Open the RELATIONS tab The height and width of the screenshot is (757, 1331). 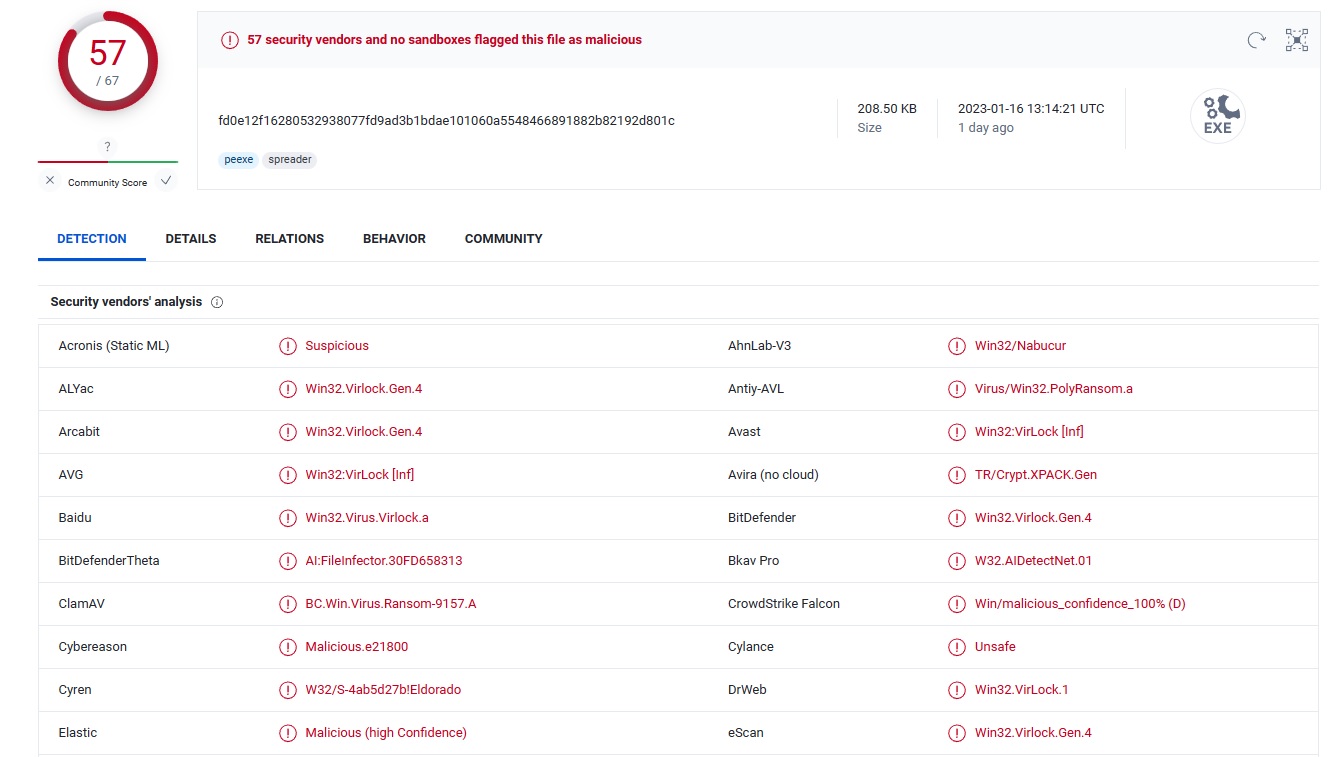290,239
